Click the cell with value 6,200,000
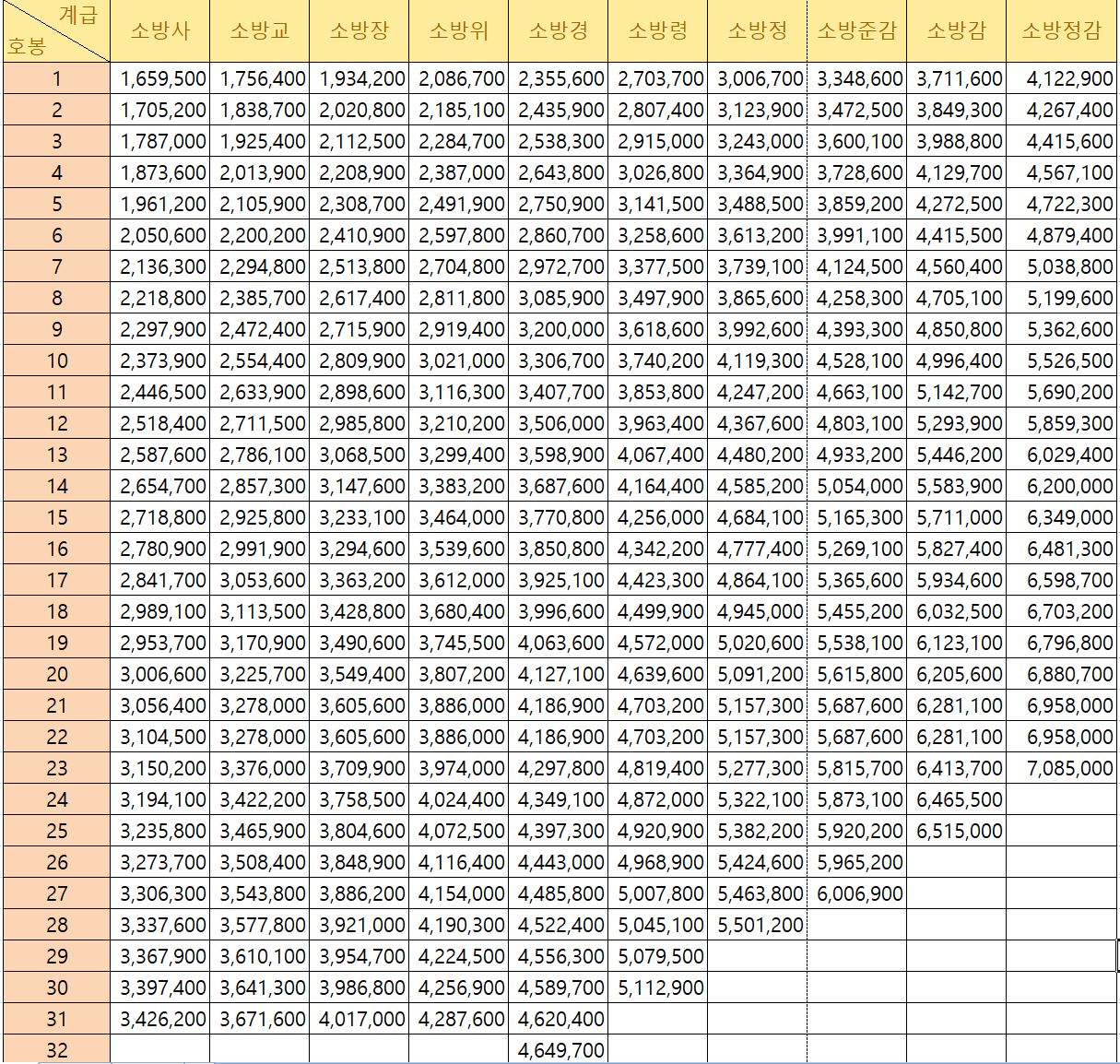Viewport: 1120px width, 1064px height. (1061, 486)
